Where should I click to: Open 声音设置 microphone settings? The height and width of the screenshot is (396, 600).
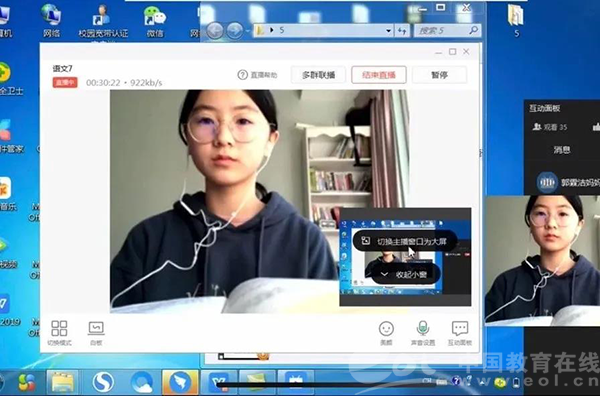(x=423, y=332)
